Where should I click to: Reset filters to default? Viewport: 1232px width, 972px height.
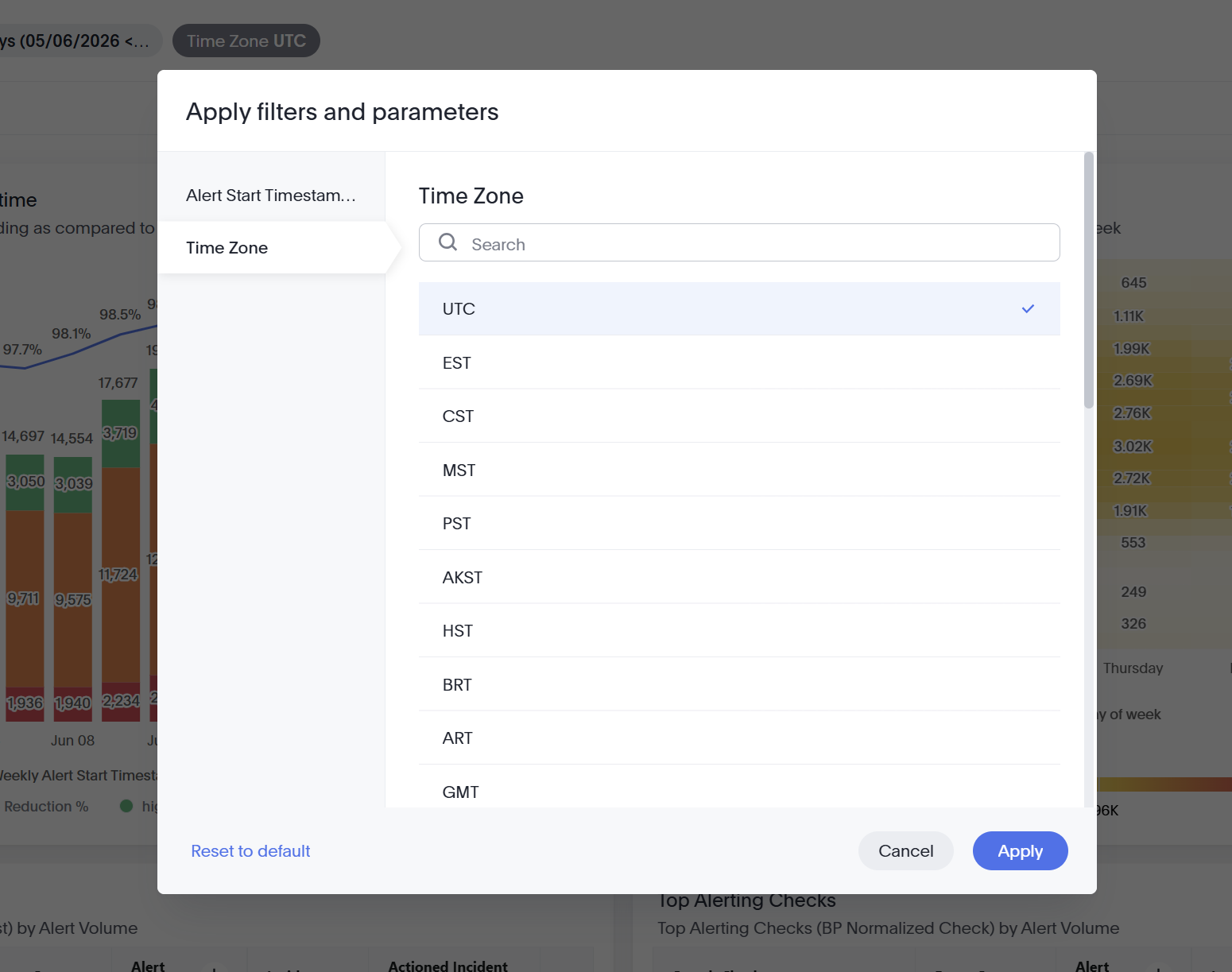[250, 850]
